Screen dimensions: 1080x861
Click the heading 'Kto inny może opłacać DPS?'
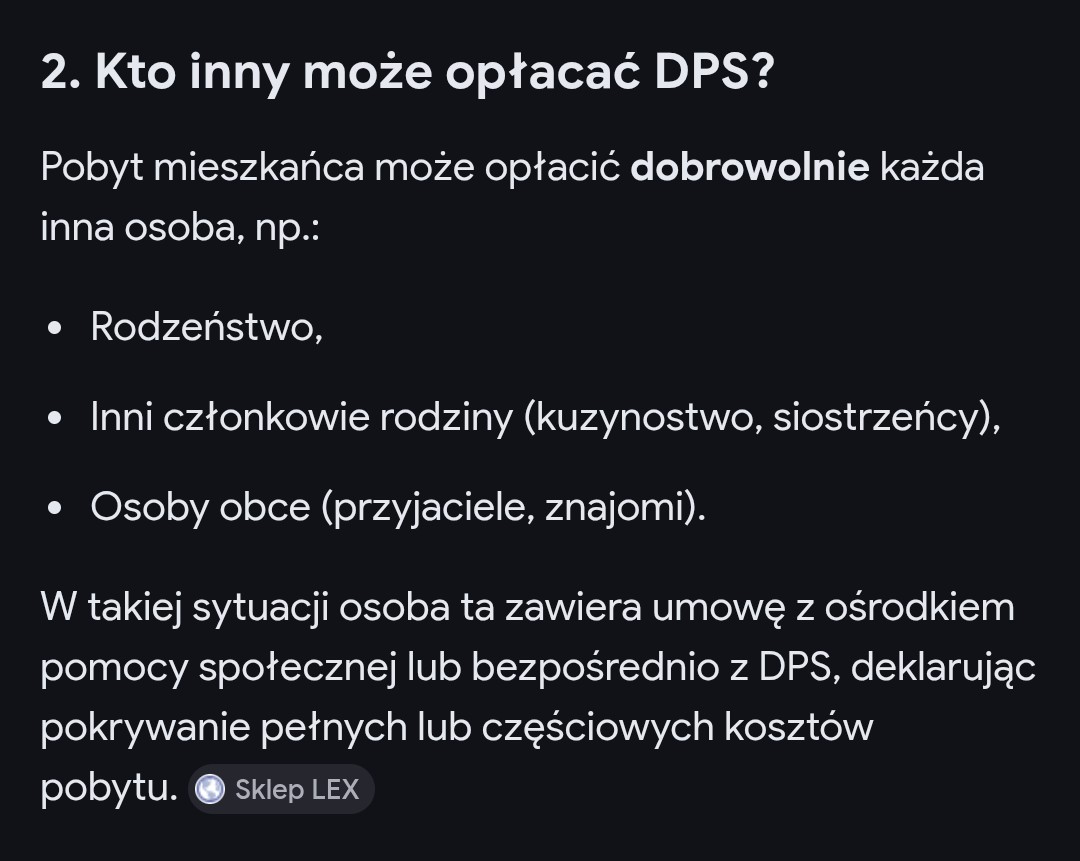[x=408, y=72]
